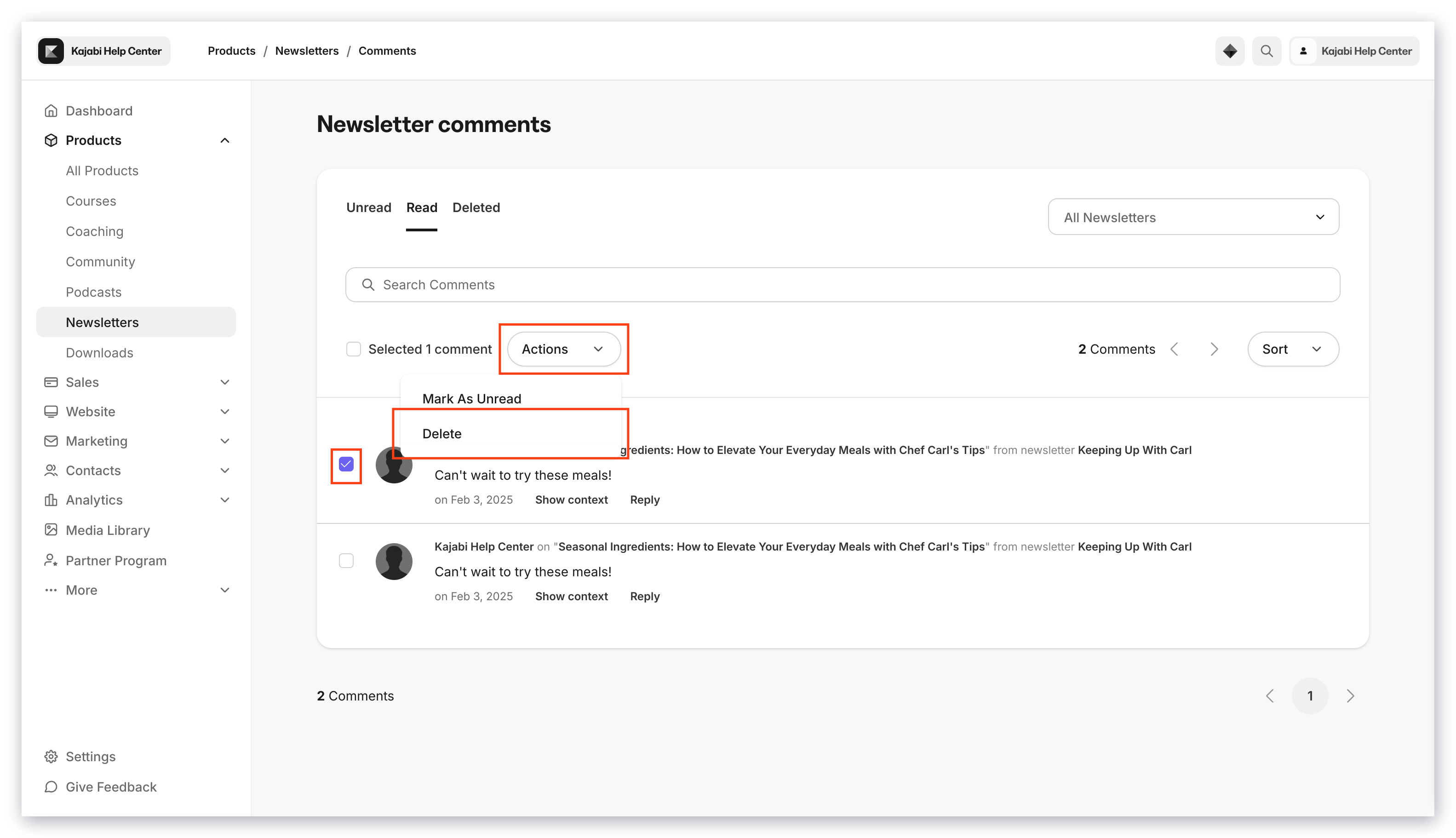Open the Sort dropdown
The height and width of the screenshot is (838, 1456).
click(x=1293, y=349)
